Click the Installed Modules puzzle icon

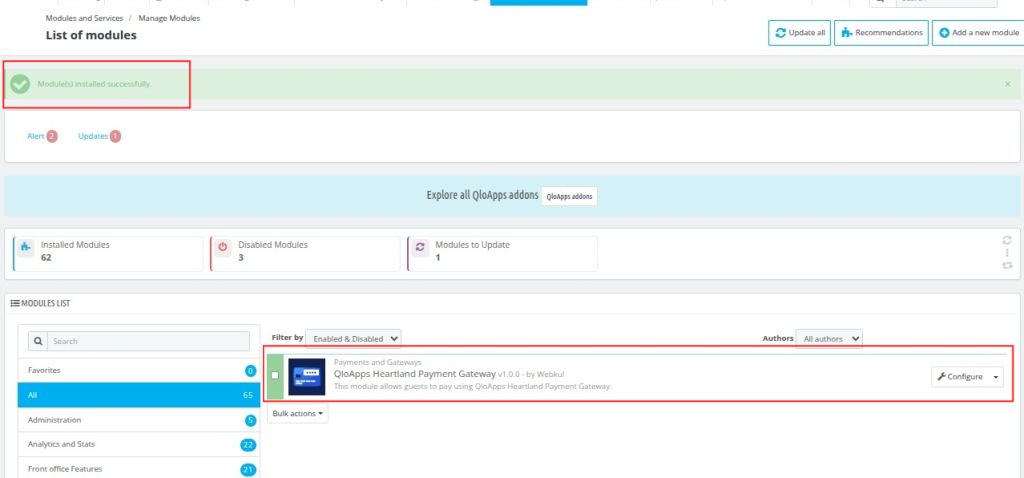(x=25, y=247)
